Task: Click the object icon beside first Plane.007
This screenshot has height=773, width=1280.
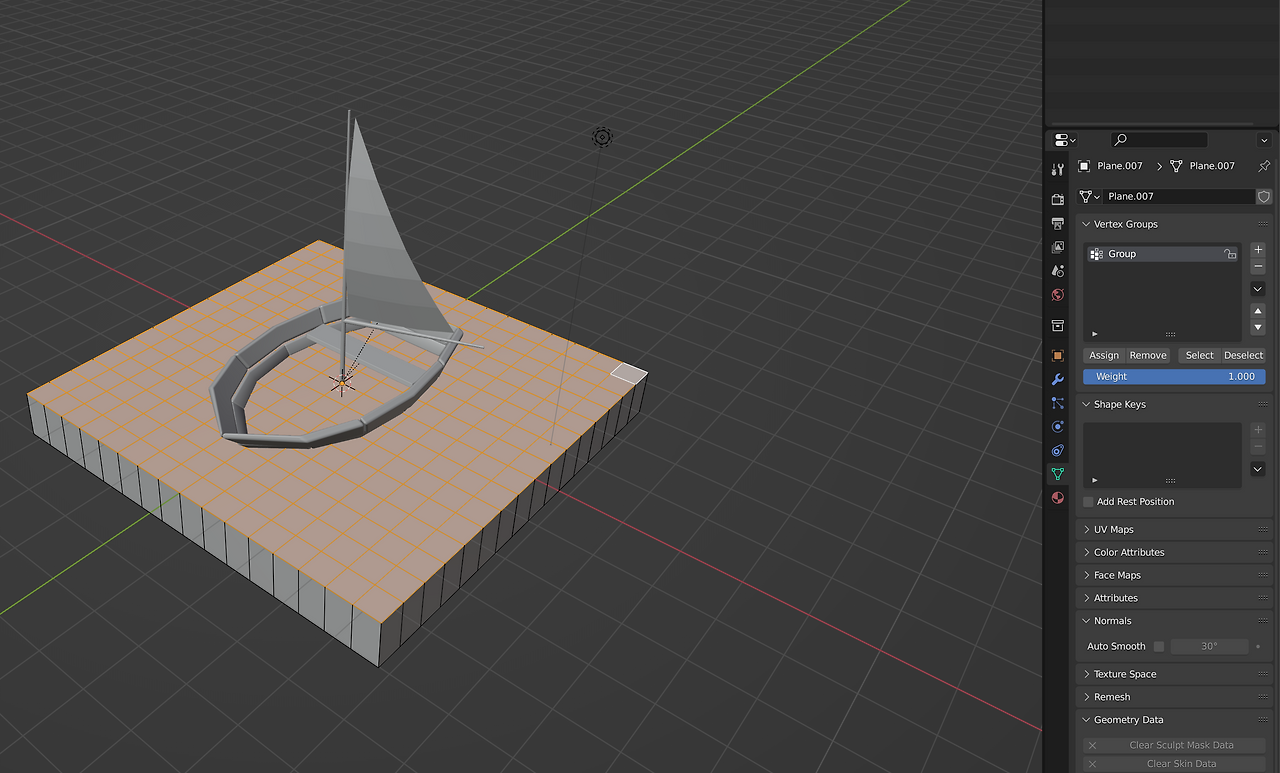Action: pyautogui.click(x=1084, y=166)
